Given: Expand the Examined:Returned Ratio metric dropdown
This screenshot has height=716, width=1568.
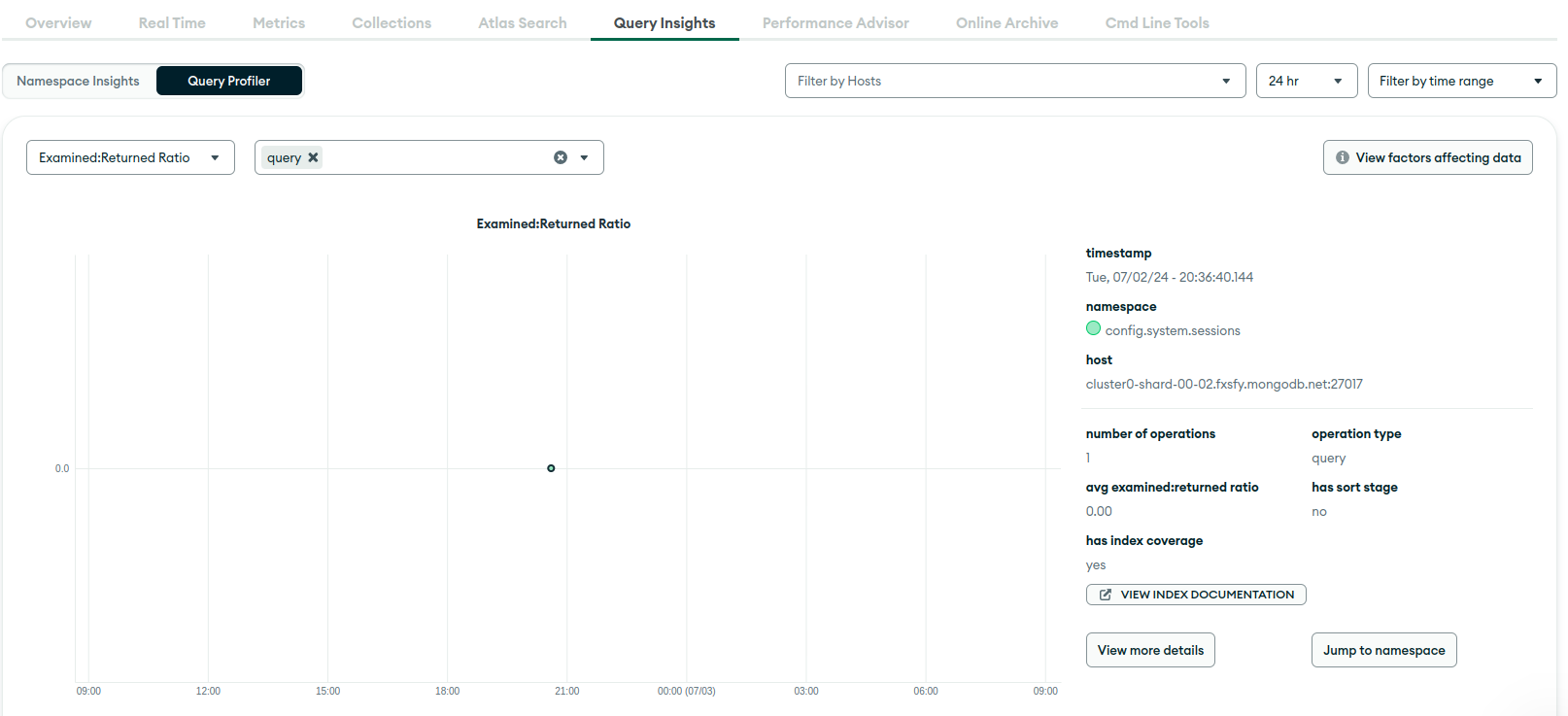Looking at the screenshot, I should (x=130, y=157).
